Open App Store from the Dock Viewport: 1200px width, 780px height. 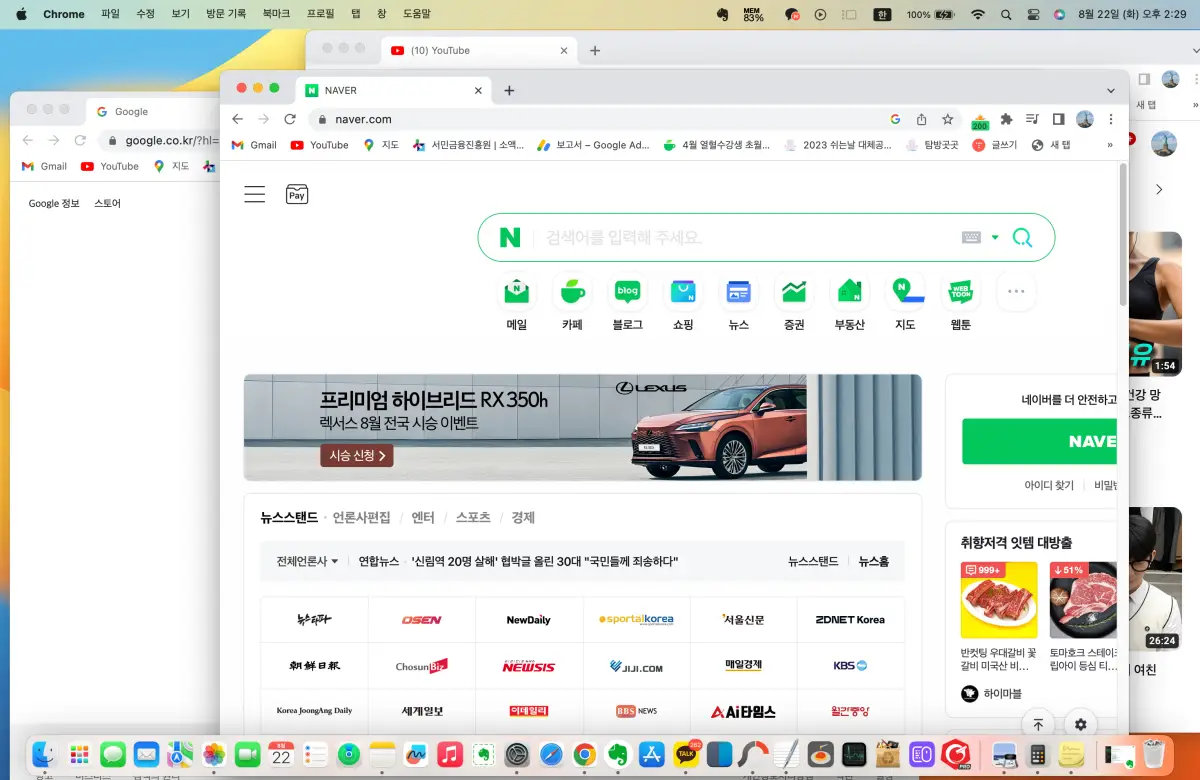653,754
